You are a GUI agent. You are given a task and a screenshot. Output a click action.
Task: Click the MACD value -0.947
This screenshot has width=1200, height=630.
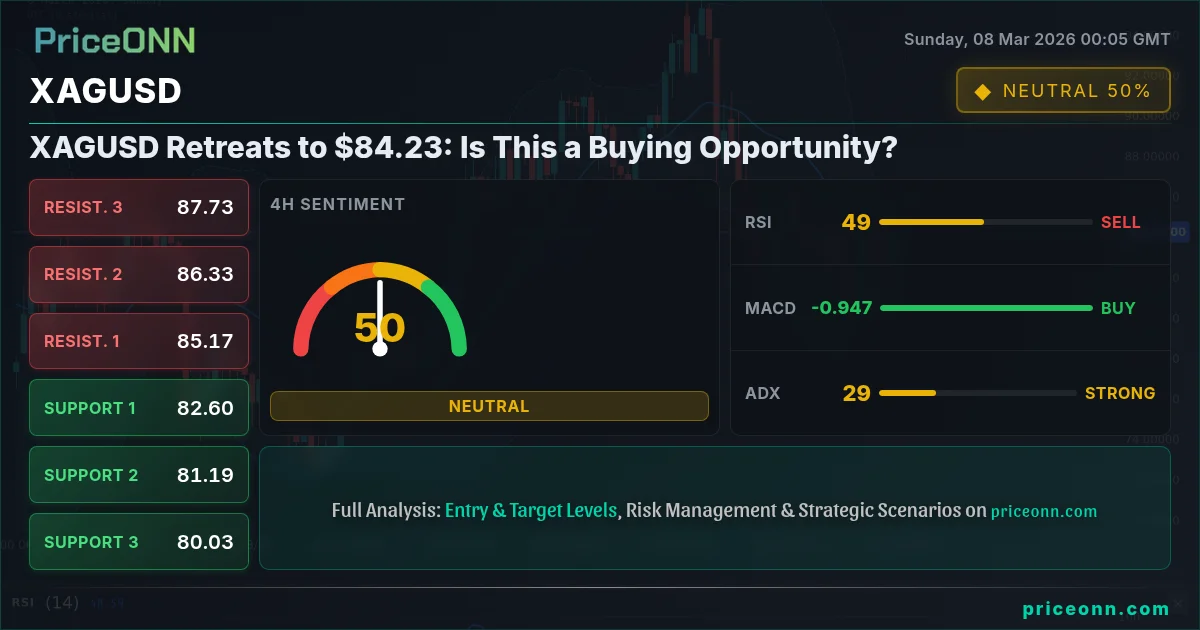coord(841,308)
